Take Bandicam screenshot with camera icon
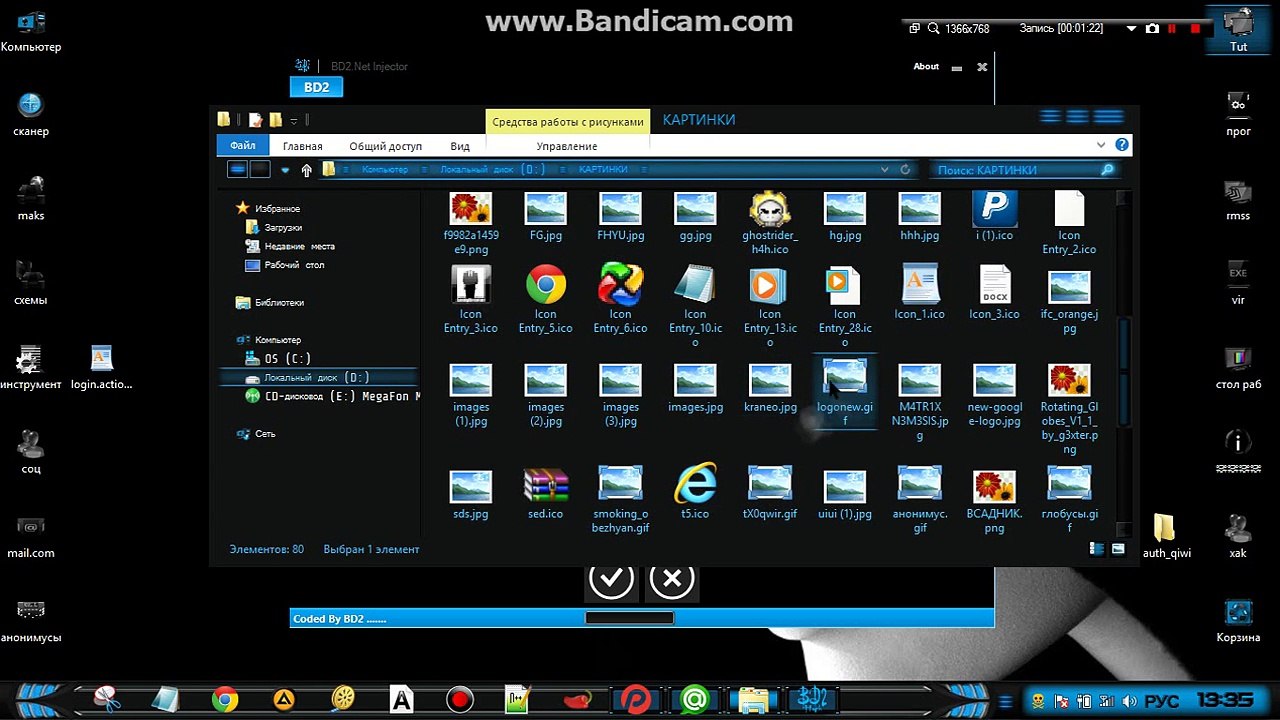Viewport: 1280px width, 720px height. click(x=1152, y=29)
